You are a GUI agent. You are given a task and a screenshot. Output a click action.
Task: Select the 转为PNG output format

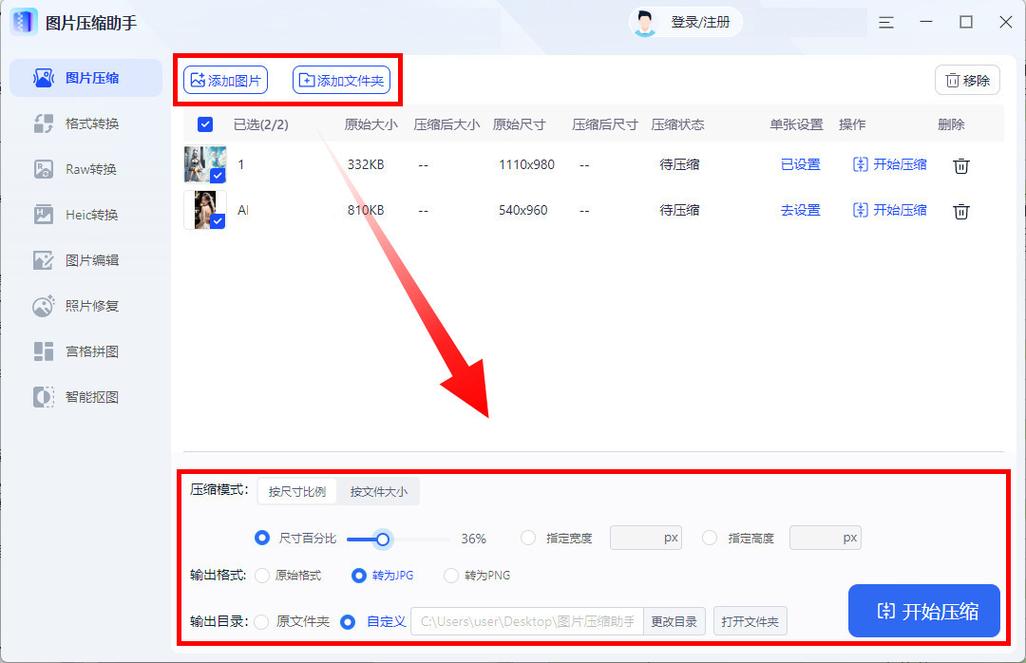[x=451, y=576]
